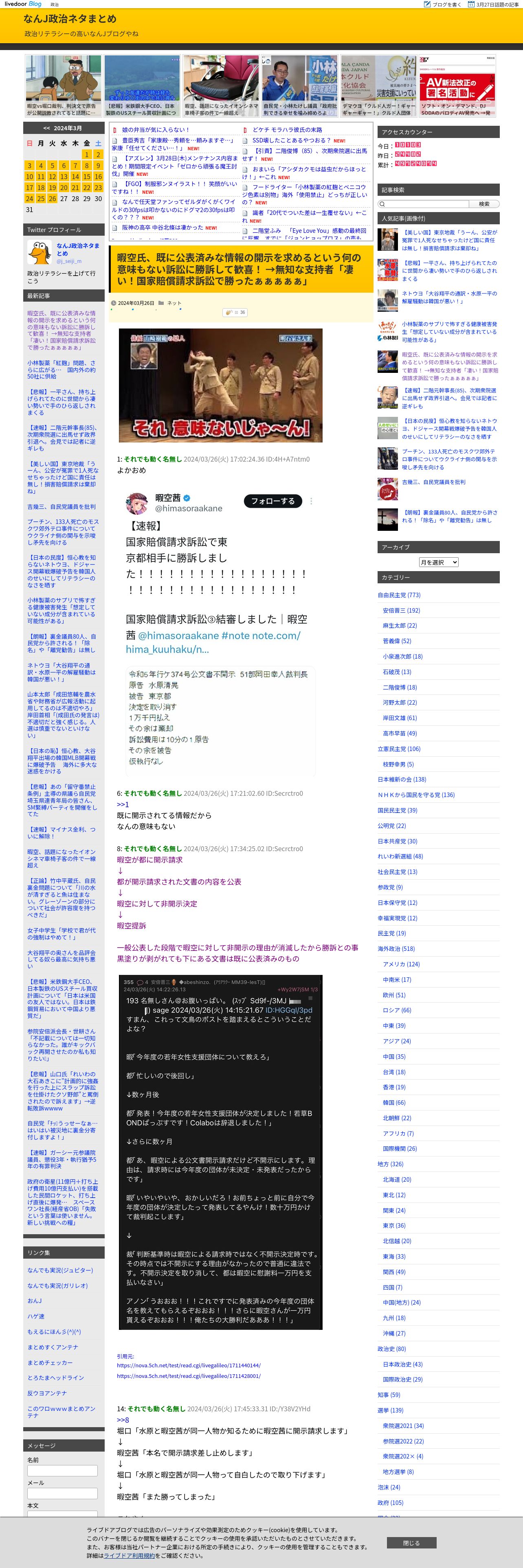Open the ネトウヨ「大谷翔平の通訳 popular article
The width and height of the screenshot is (523, 1568).
[449, 297]
